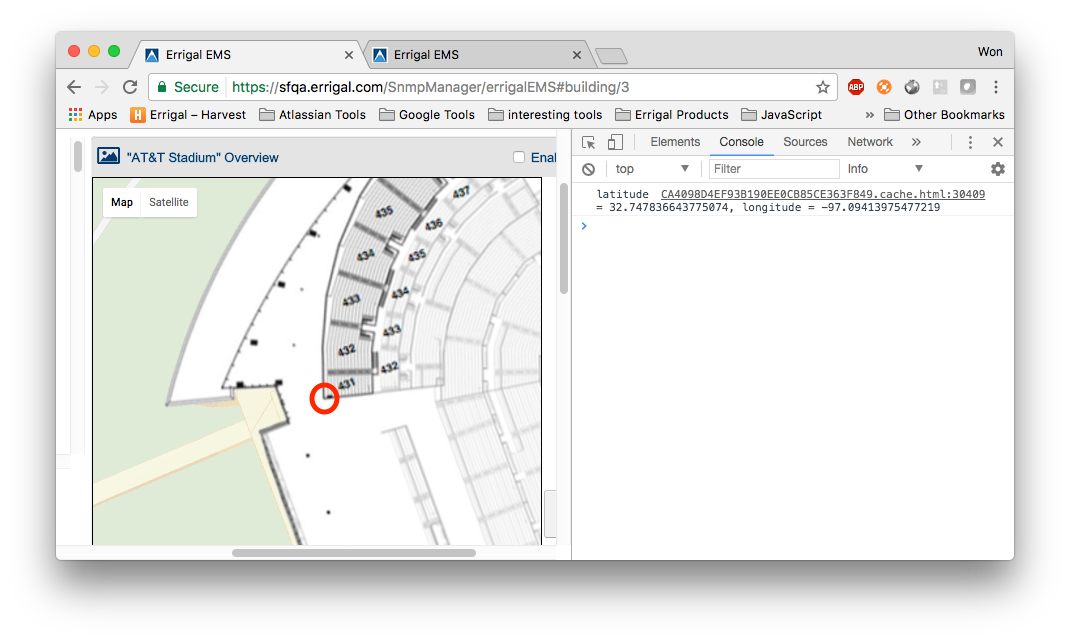This screenshot has height=640, width=1070.
Task: Clear the console with the clear icon
Action: tap(589, 169)
